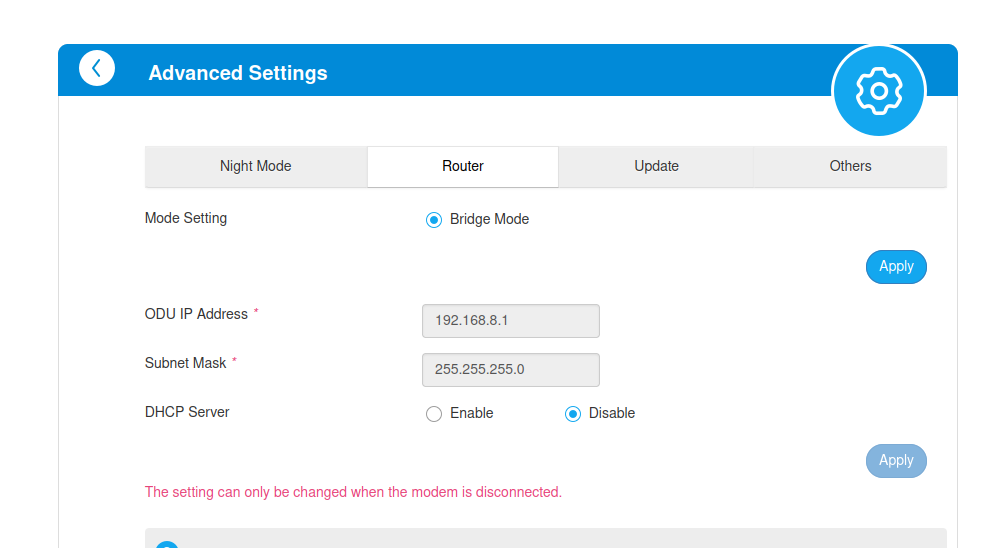Apply the Mode Setting change
Viewport: 994px width, 548px height.
[x=896, y=267]
